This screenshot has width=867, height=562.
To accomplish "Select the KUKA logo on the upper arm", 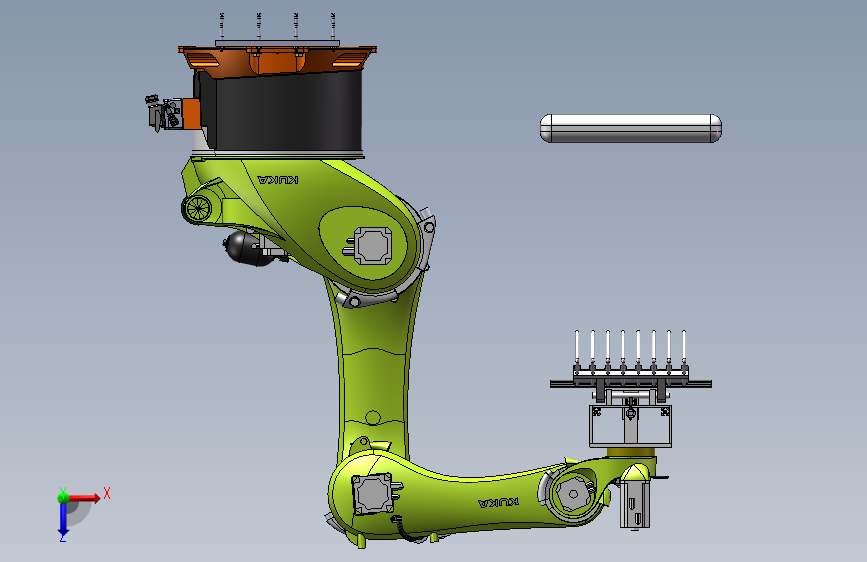I will [x=278, y=180].
